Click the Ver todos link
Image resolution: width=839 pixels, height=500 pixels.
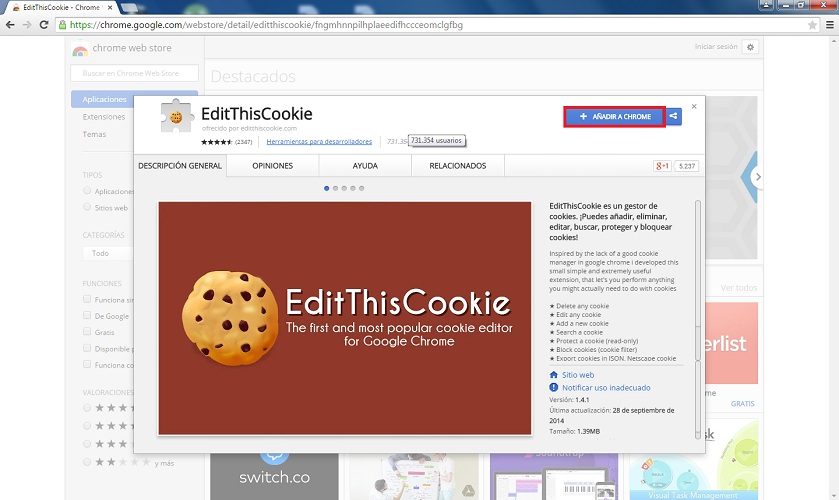point(738,288)
